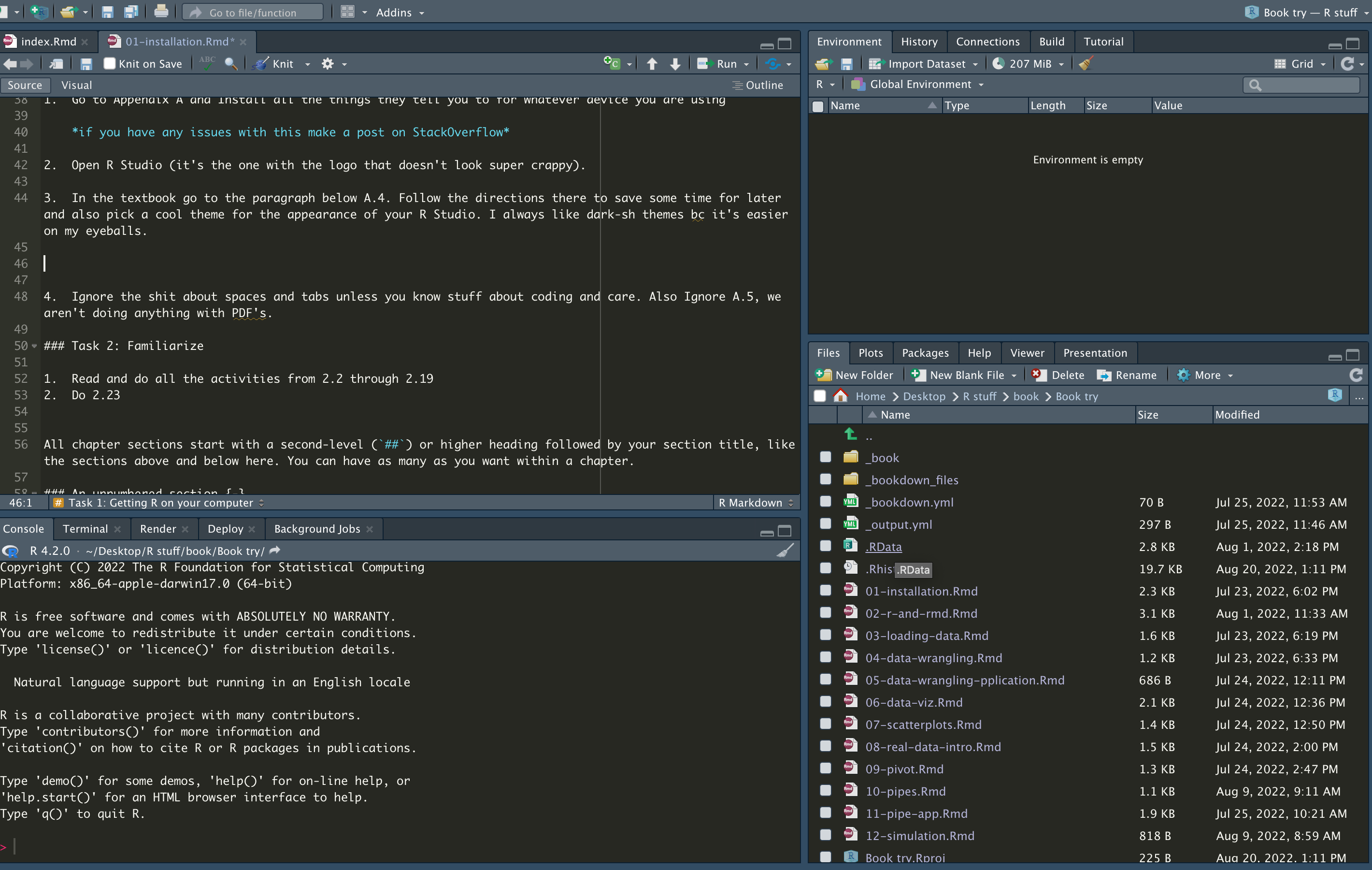Click the find/replace magnifier icon in editor toolbar
The image size is (1372, 870).
point(230,64)
